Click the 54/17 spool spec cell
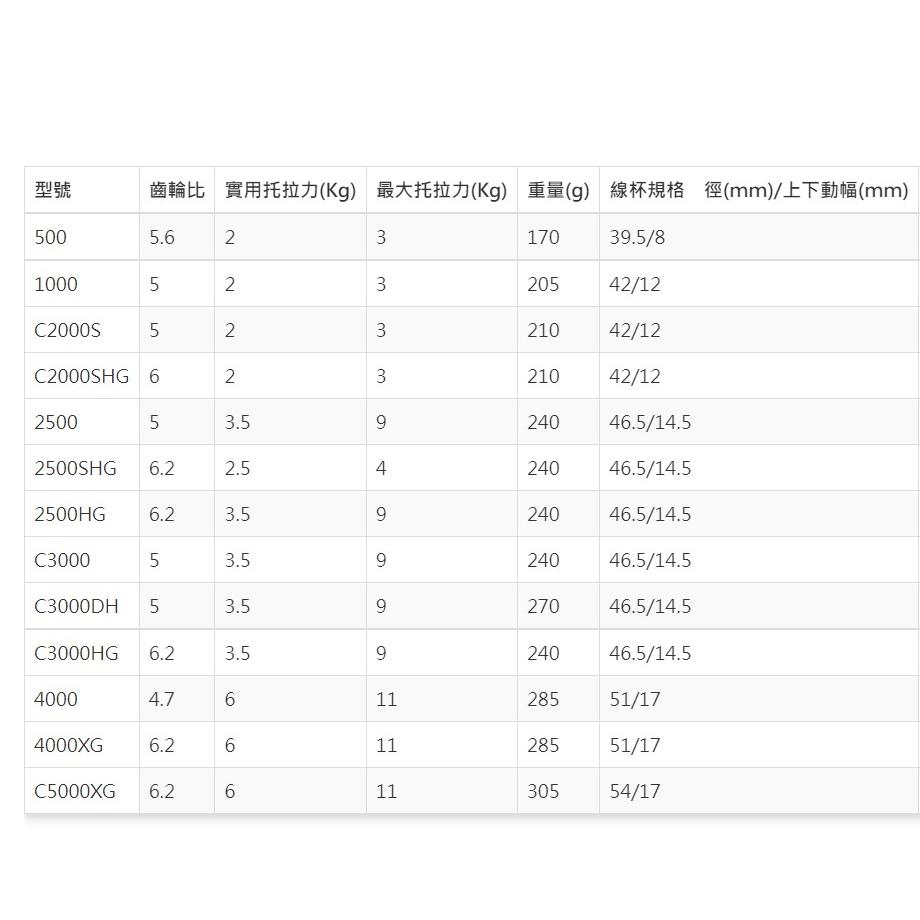 point(635,791)
